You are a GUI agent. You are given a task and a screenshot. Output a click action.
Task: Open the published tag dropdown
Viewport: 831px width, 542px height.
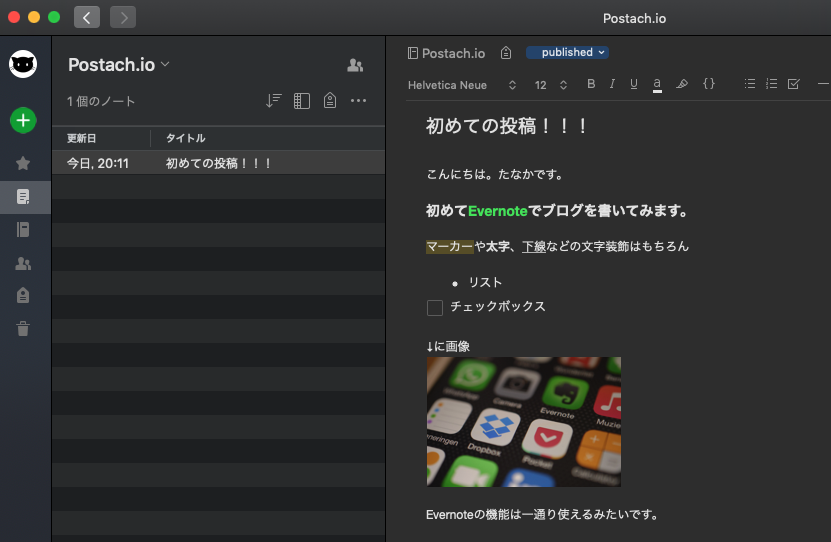(567, 53)
